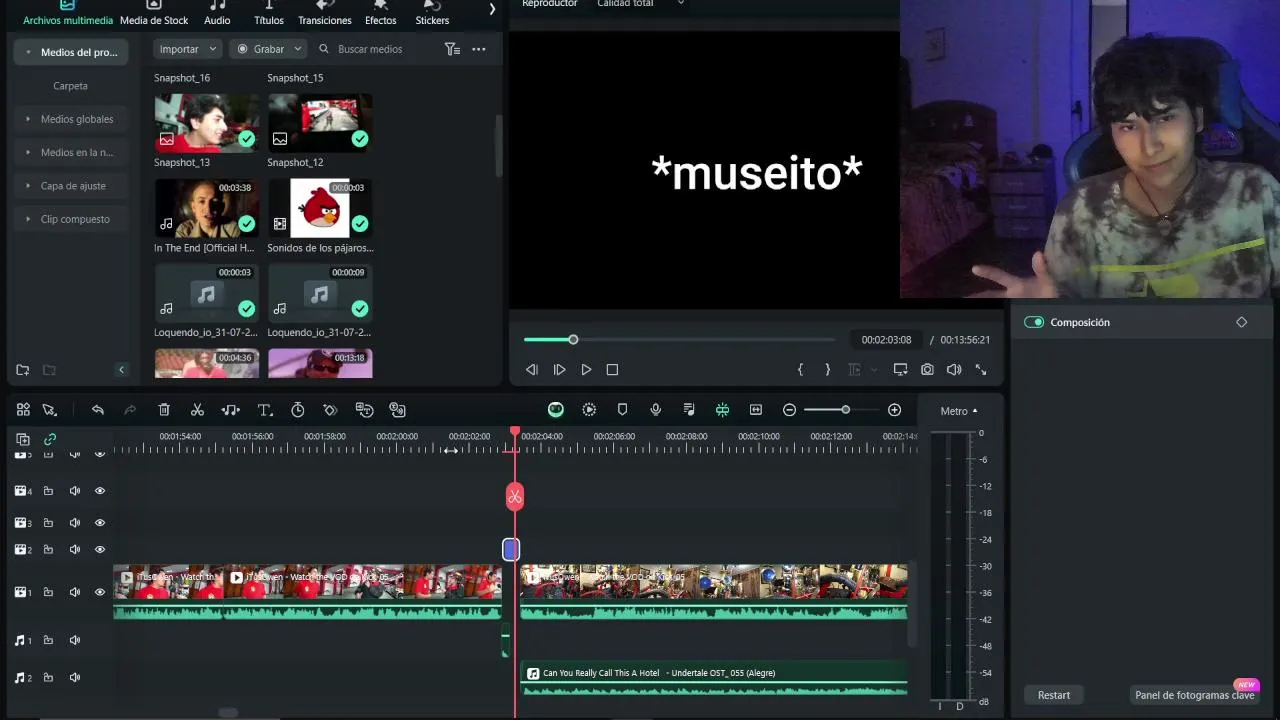The image size is (1280, 720).
Task: Open the Efectos tab
Action: click(381, 13)
